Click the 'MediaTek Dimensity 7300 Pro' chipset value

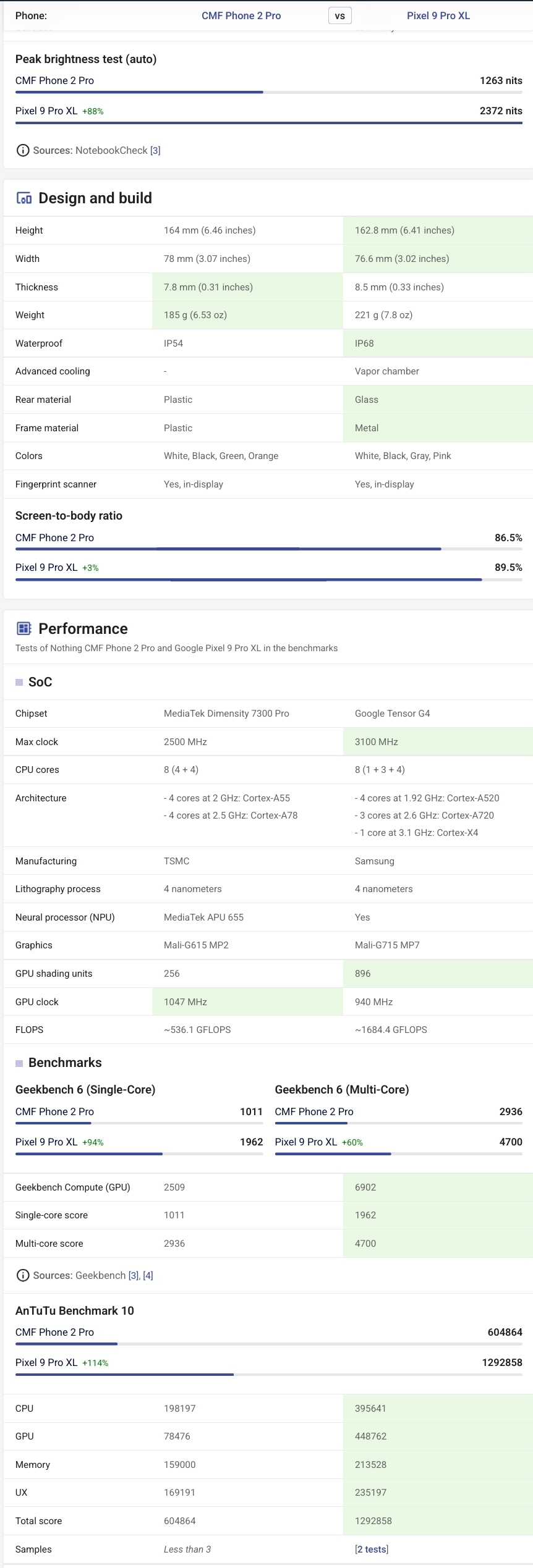226,714
